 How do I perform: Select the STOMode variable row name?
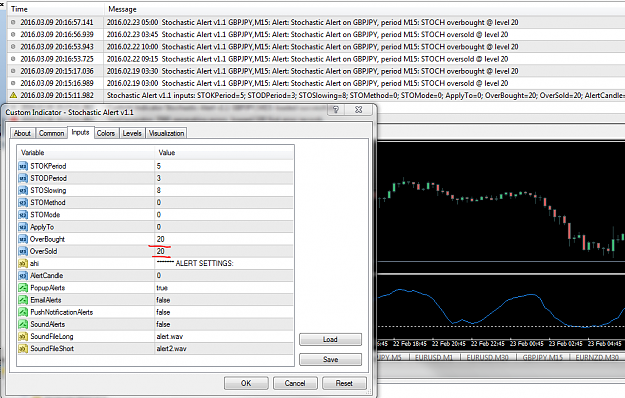pos(45,215)
